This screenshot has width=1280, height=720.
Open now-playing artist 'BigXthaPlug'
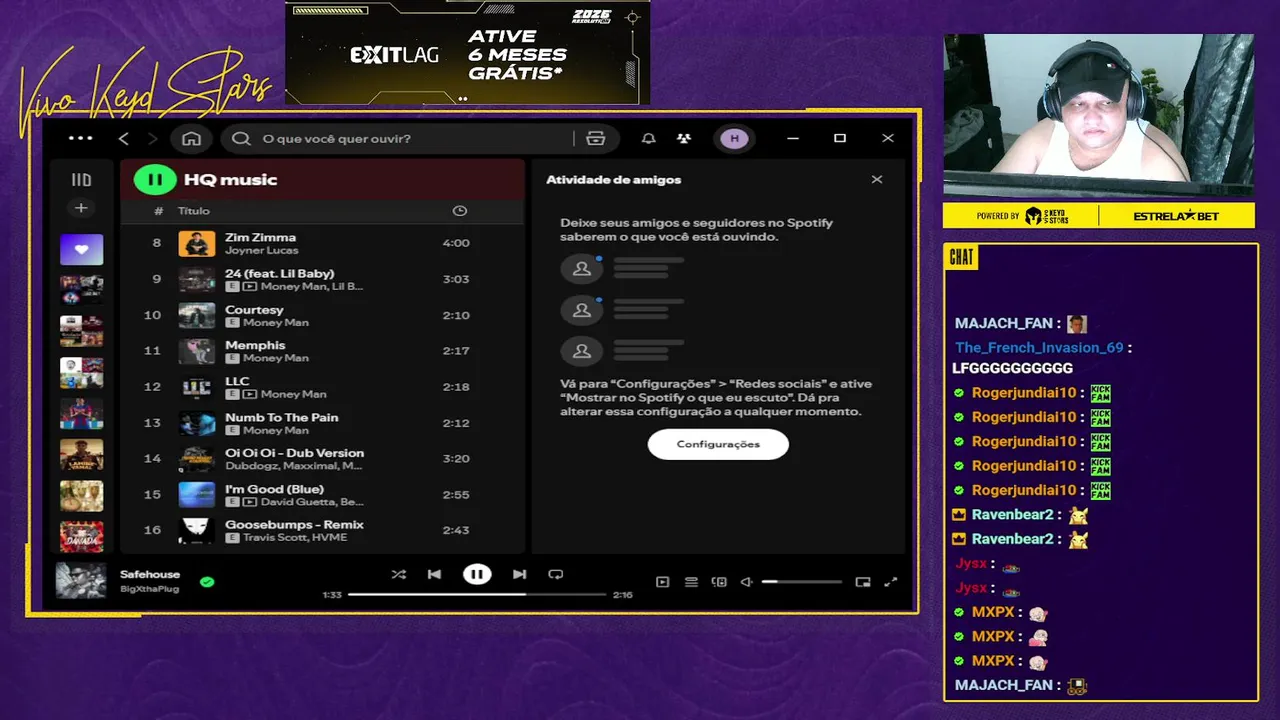pyautogui.click(x=149, y=589)
